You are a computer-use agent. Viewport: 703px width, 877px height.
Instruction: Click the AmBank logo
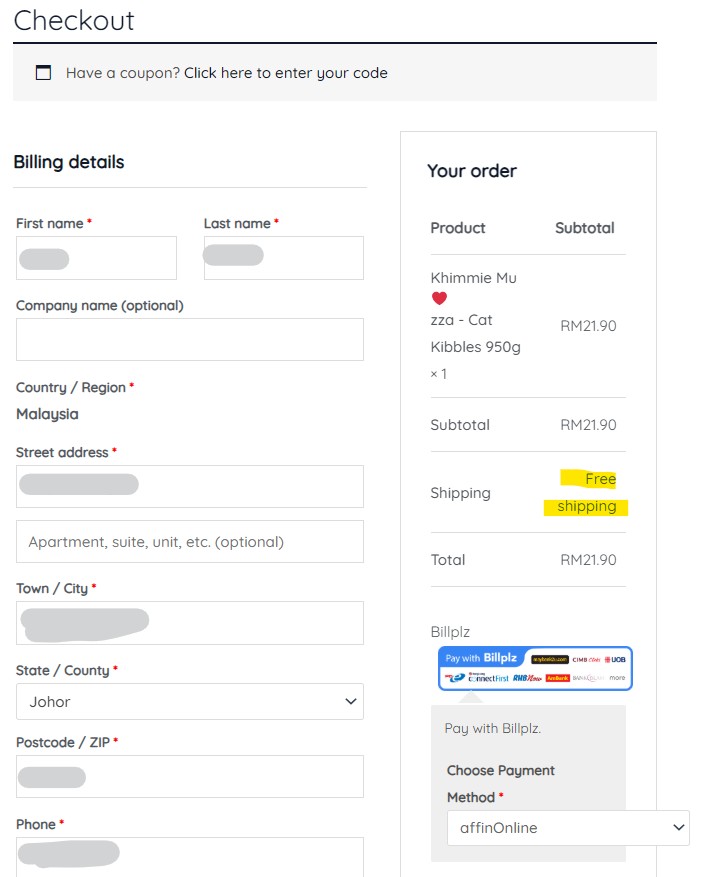[x=557, y=678]
